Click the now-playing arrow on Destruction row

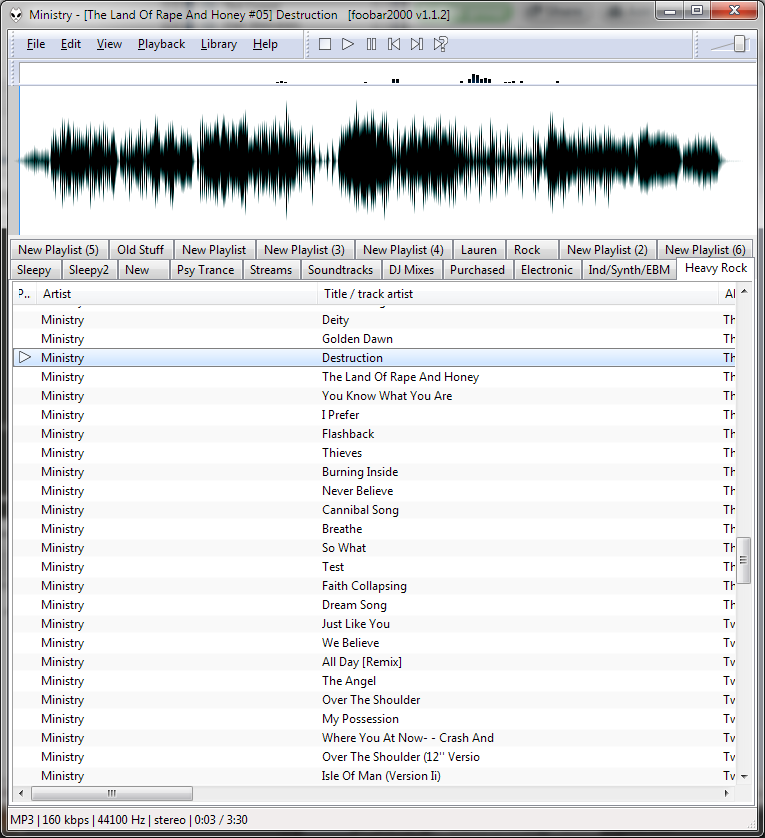[25, 358]
